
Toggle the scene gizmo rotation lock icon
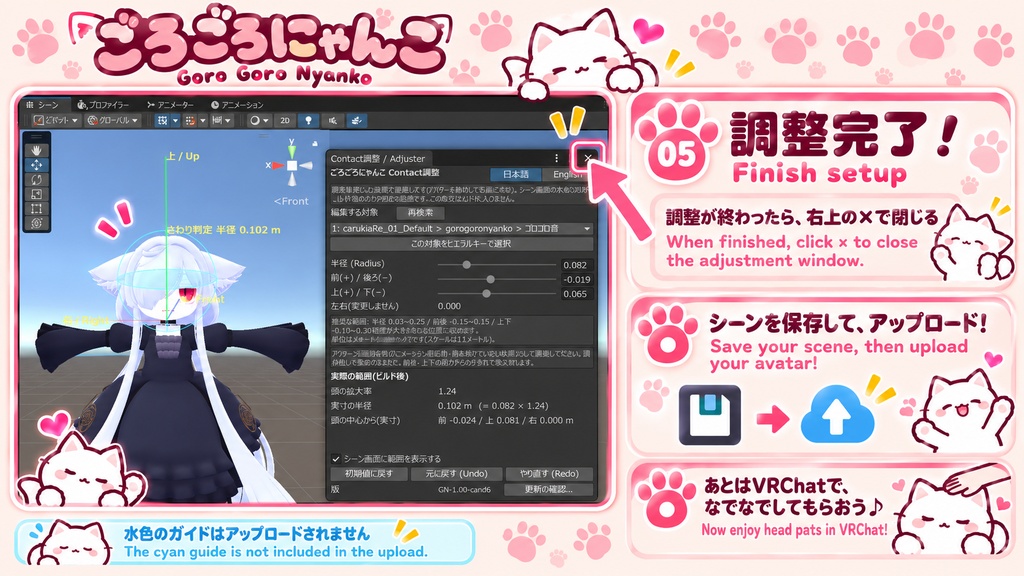(315, 143)
